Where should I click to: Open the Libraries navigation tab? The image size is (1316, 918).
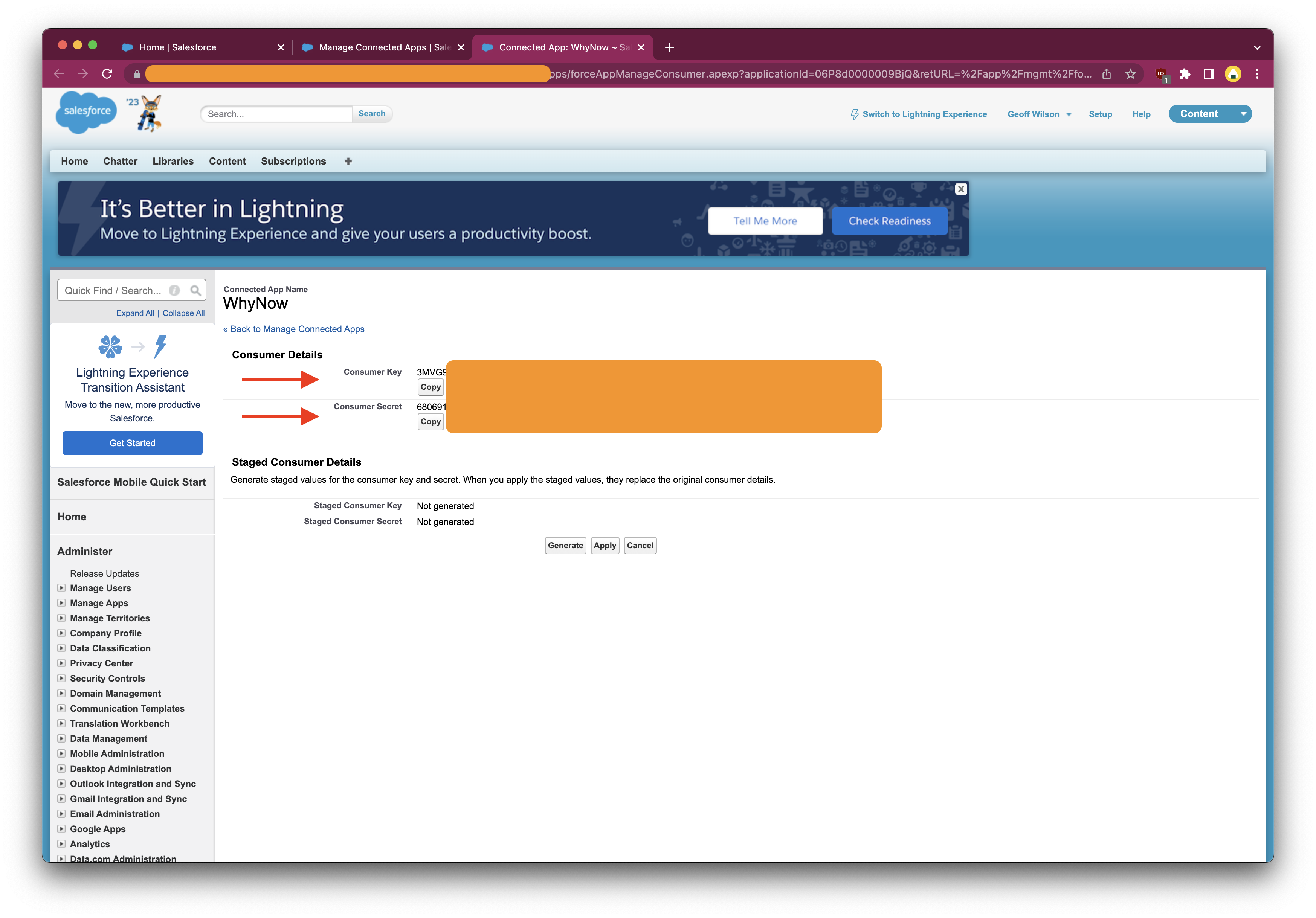pyautogui.click(x=173, y=161)
